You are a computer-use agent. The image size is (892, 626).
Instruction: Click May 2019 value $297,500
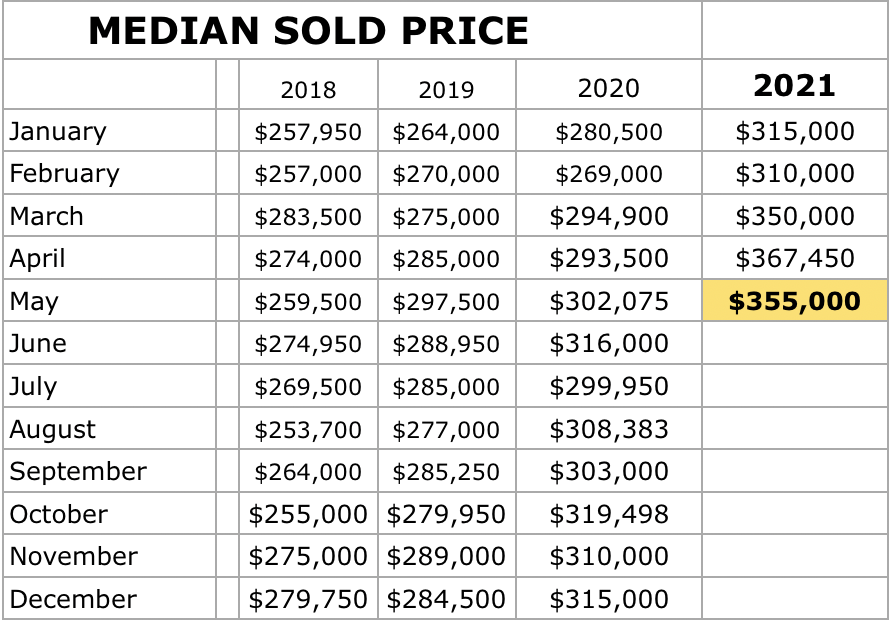pyautogui.click(x=446, y=302)
